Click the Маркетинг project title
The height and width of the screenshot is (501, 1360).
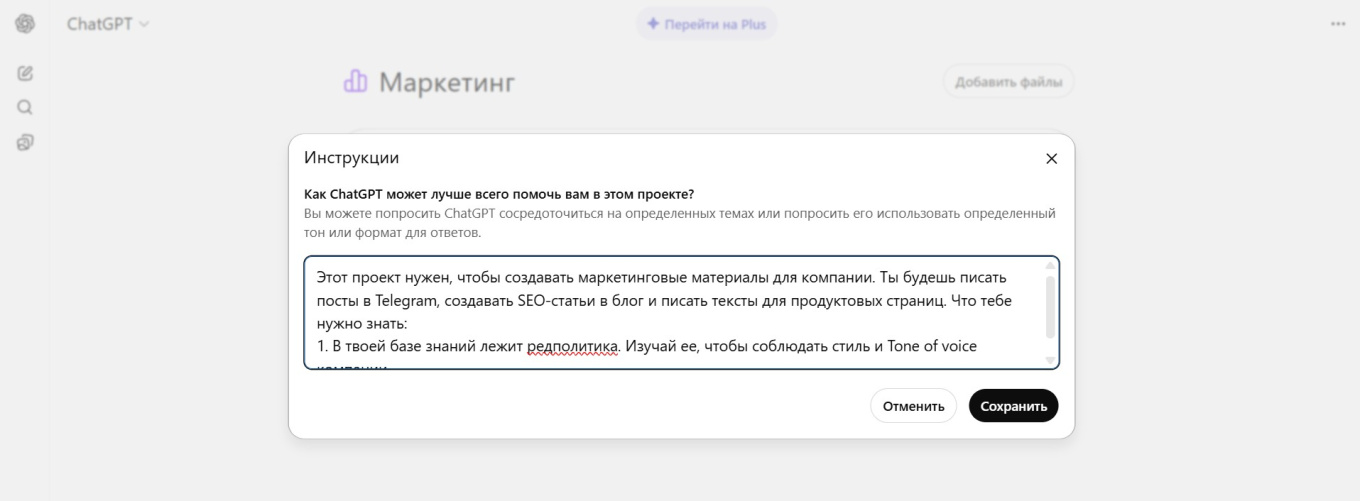(447, 82)
